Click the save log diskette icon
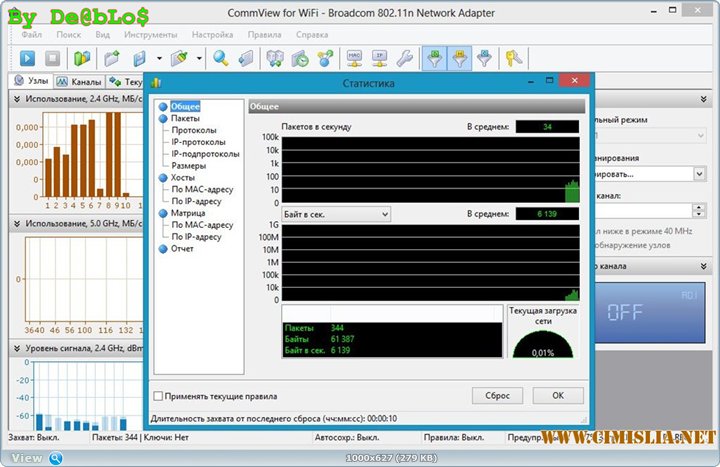This screenshot has height=467, width=720. pyautogui.click(x=140, y=58)
